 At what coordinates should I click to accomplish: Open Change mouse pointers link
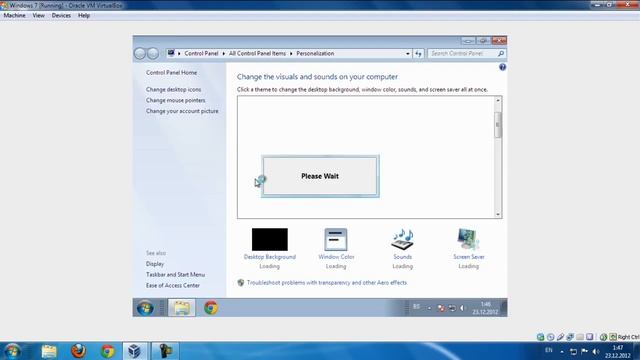pos(176,100)
